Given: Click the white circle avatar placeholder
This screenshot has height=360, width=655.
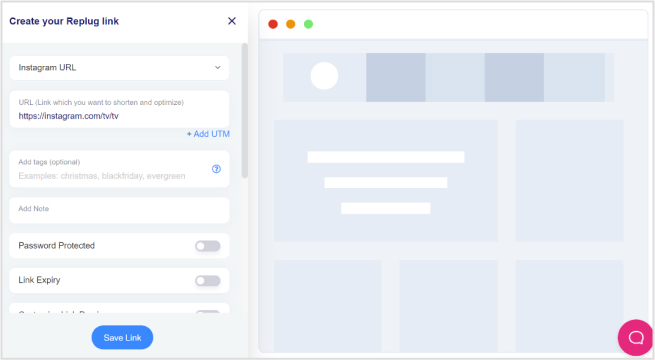Looking at the screenshot, I should point(324,76).
